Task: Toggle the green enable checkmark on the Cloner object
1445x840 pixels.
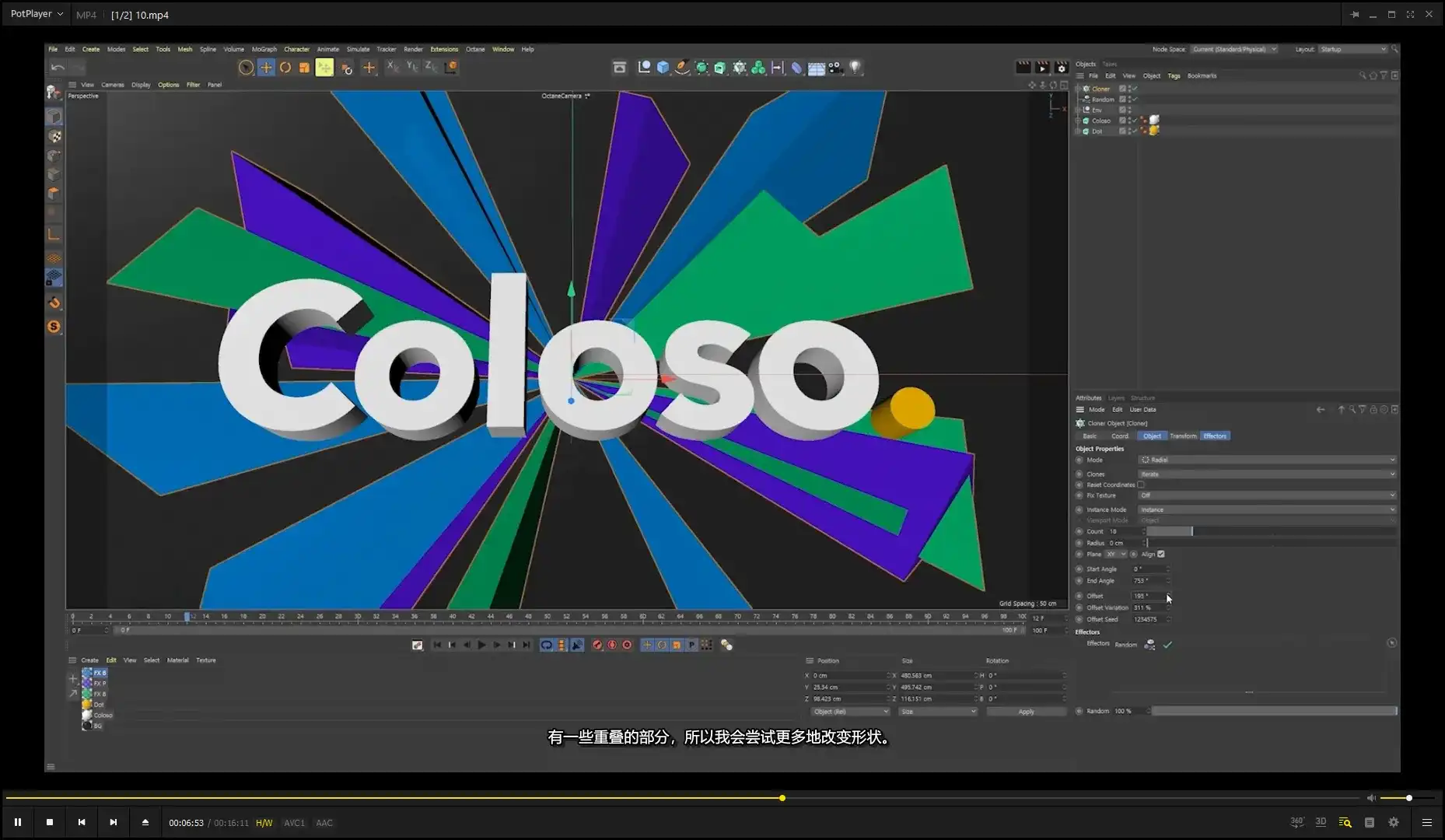Action: pyautogui.click(x=1135, y=89)
